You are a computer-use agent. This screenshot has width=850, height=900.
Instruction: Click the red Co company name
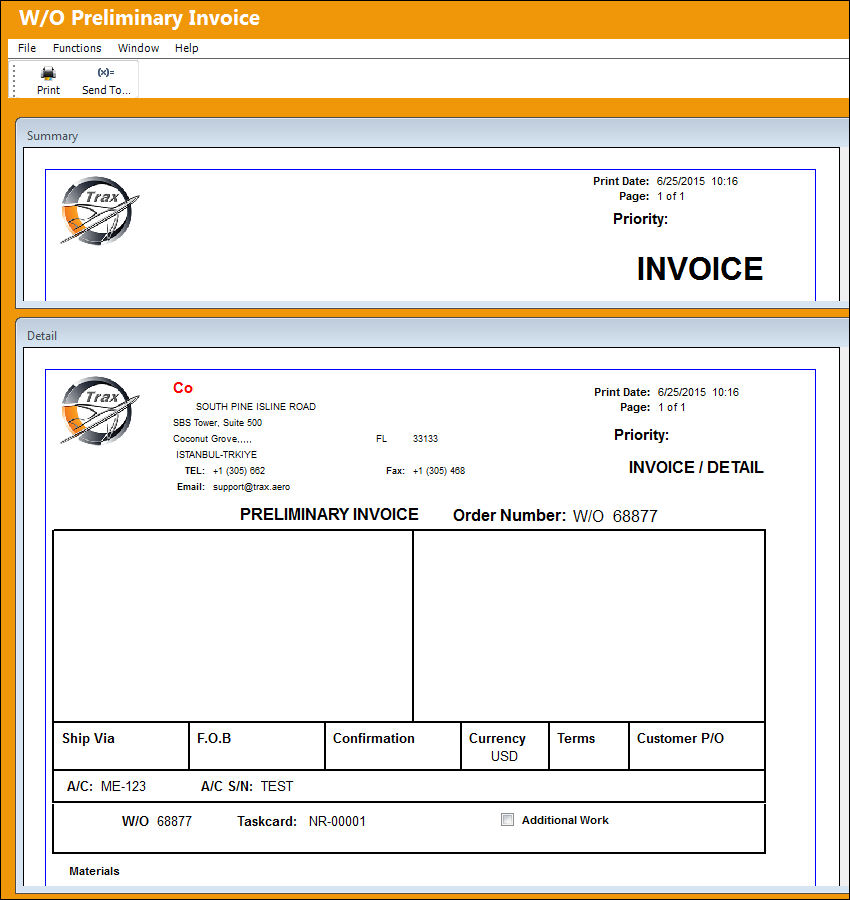pyautogui.click(x=183, y=388)
